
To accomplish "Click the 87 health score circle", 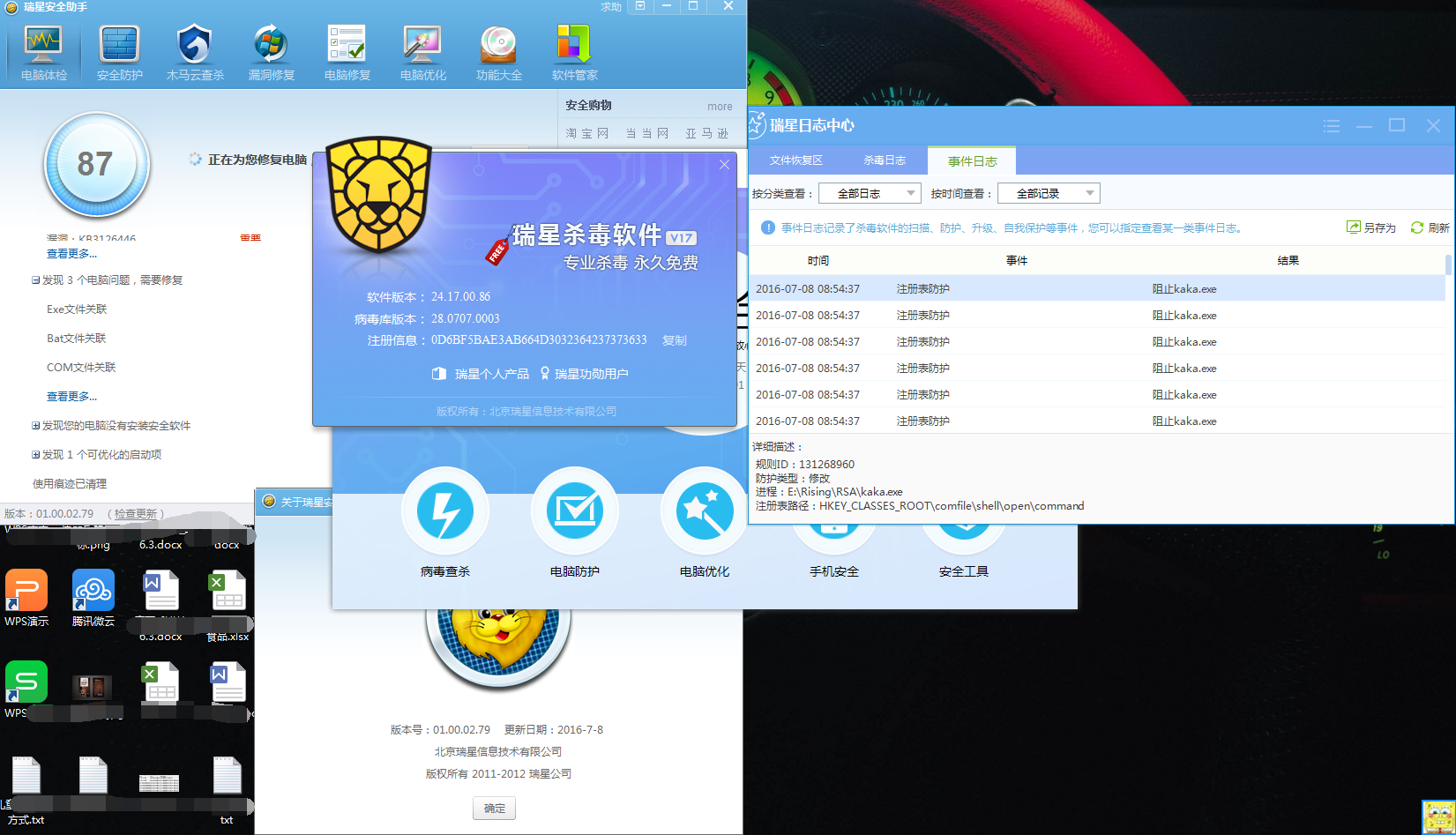I will point(96,164).
